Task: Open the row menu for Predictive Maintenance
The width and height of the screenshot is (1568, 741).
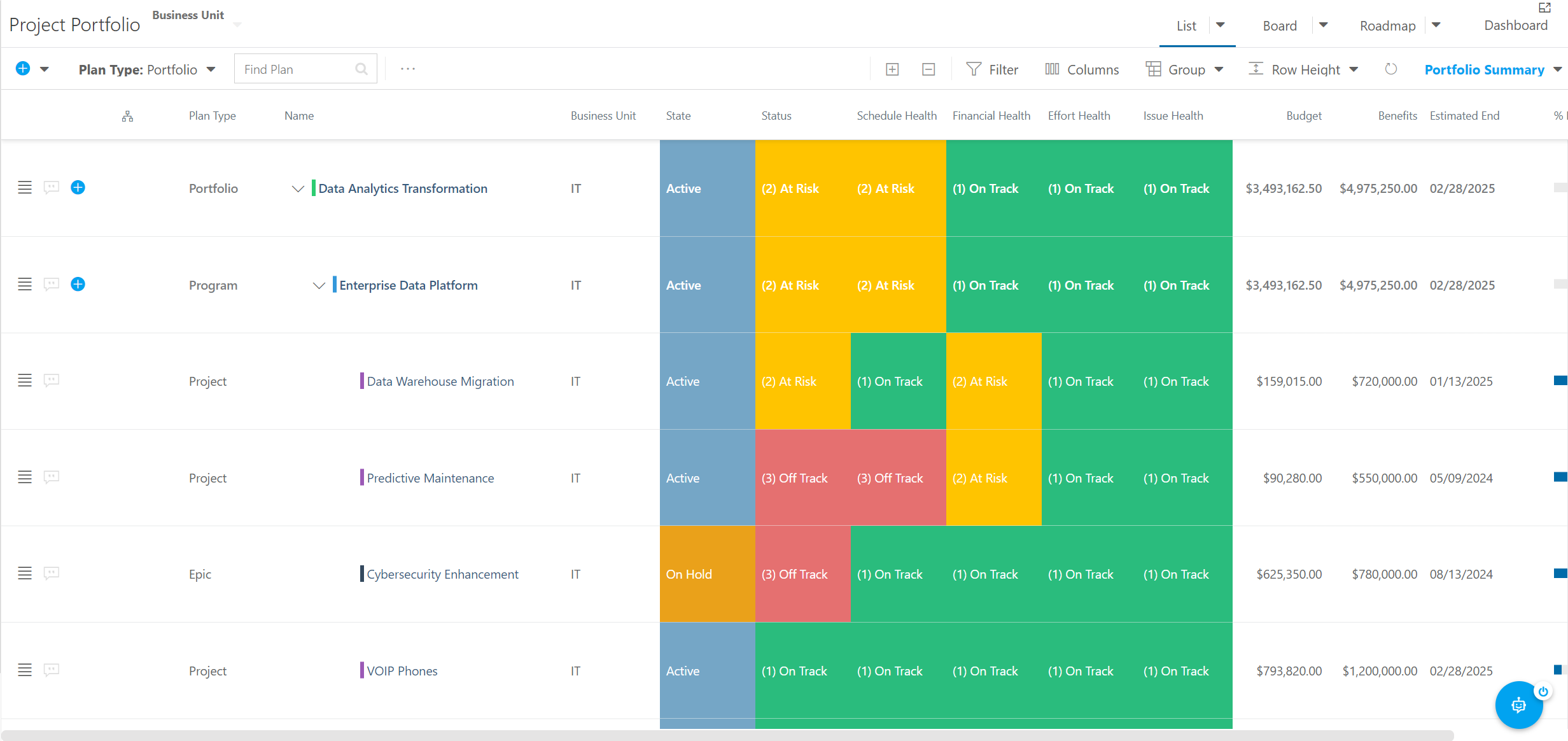Action: click(x=25, y=477)
